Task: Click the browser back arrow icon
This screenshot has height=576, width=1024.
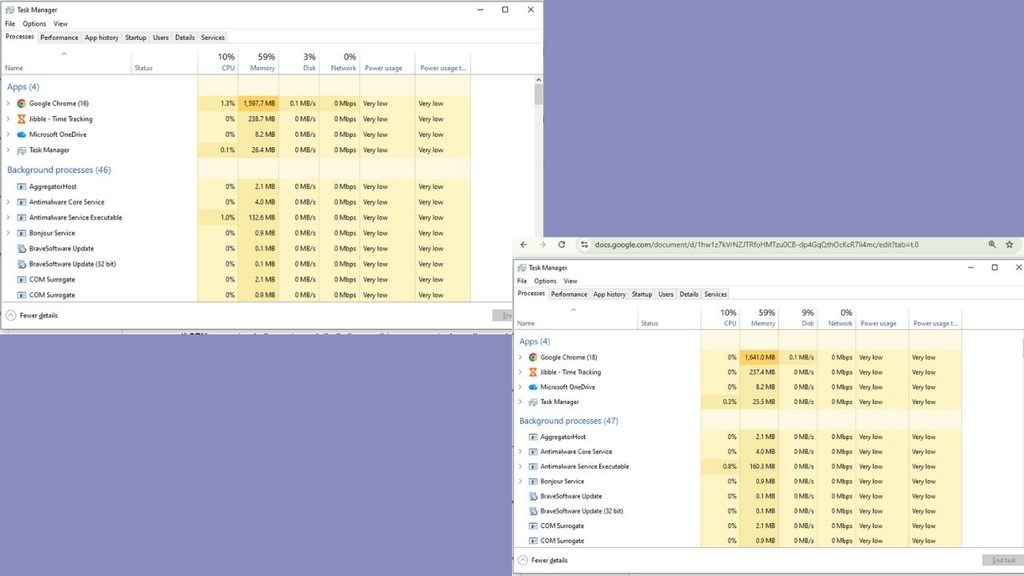Action: click(x=524, y=244)
